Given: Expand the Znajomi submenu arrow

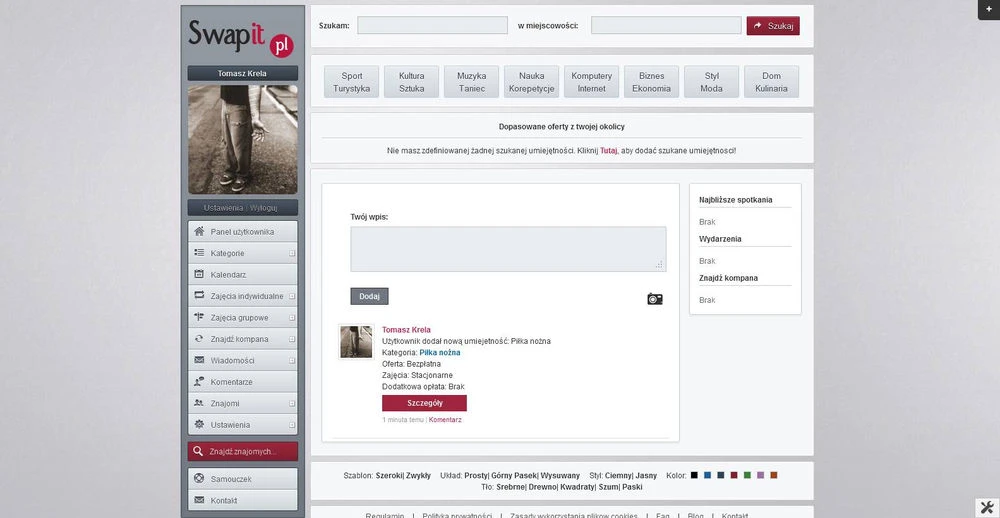Looking at the screenshot, I should 292,403.
